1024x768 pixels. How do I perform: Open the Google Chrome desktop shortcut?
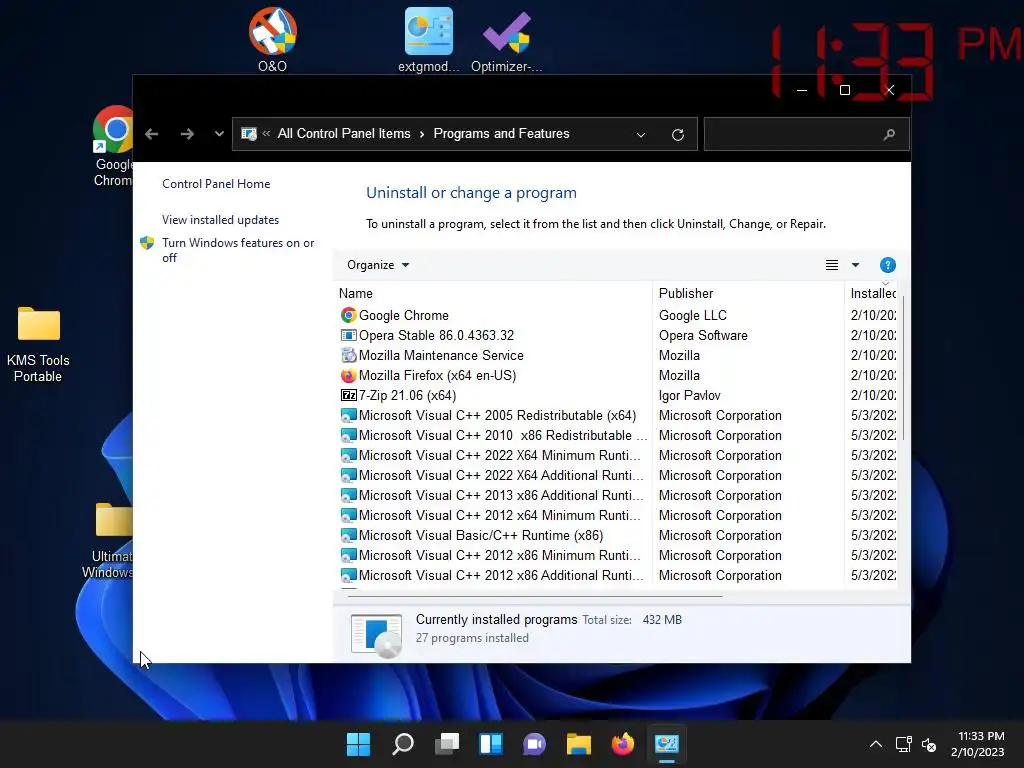click(114, 146)
